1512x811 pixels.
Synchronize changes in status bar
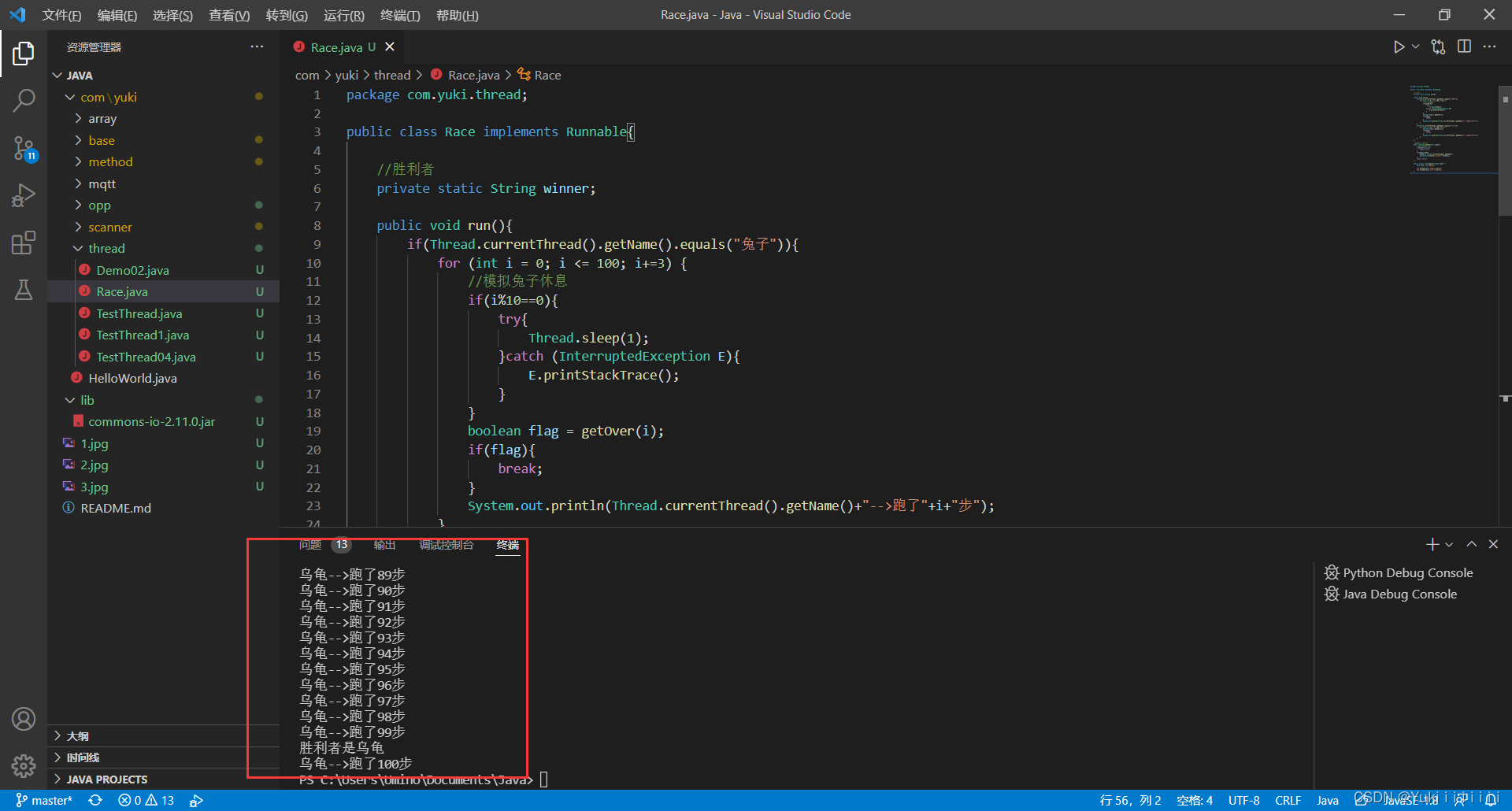(x=95, y=800)
